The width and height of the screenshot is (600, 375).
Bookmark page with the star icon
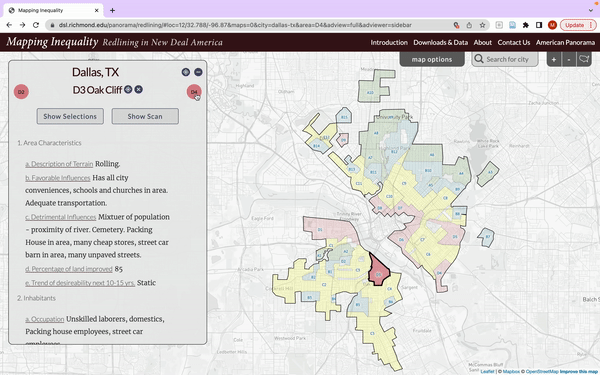[482, 25]
